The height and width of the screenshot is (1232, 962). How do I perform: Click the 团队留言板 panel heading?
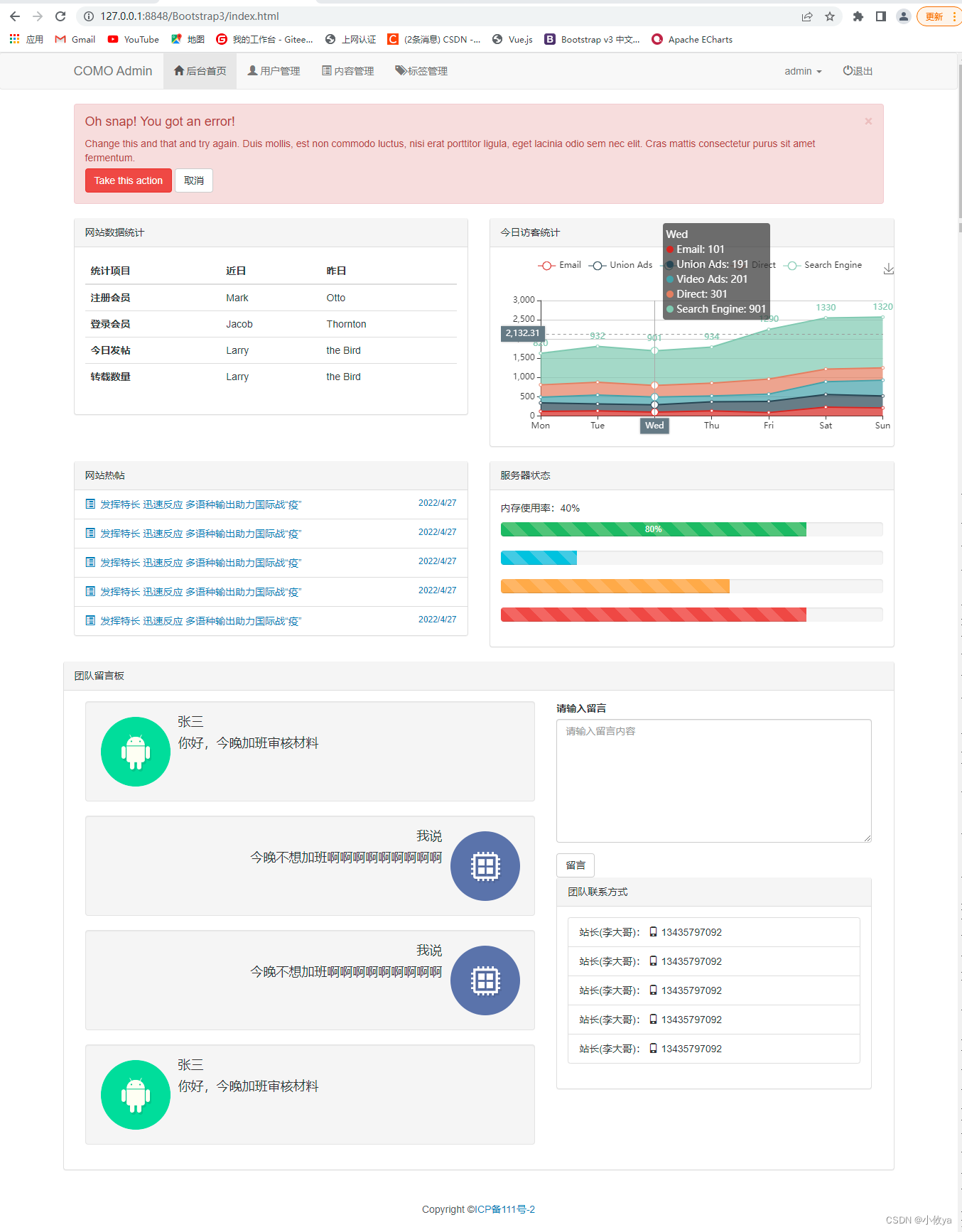tap(99, 676)
